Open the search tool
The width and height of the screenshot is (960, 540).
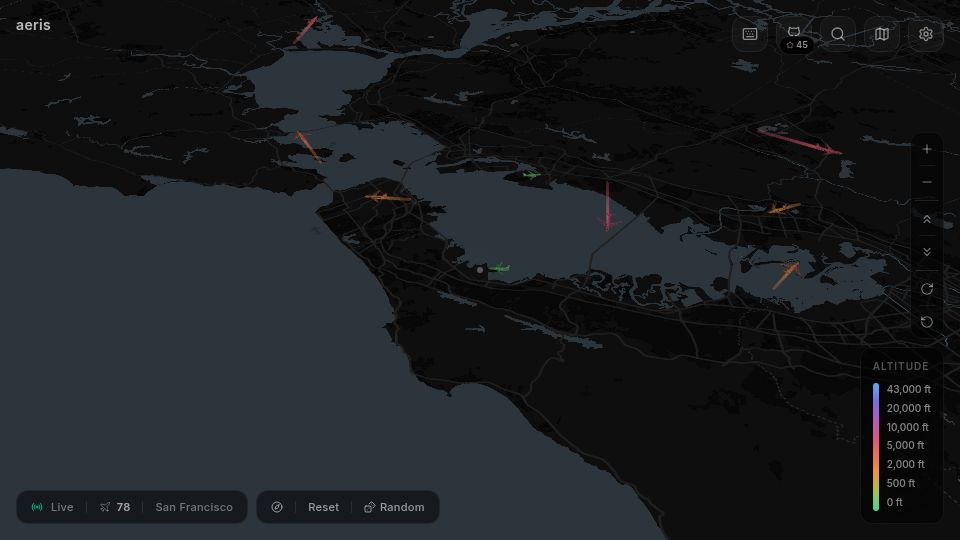[838, 34]
